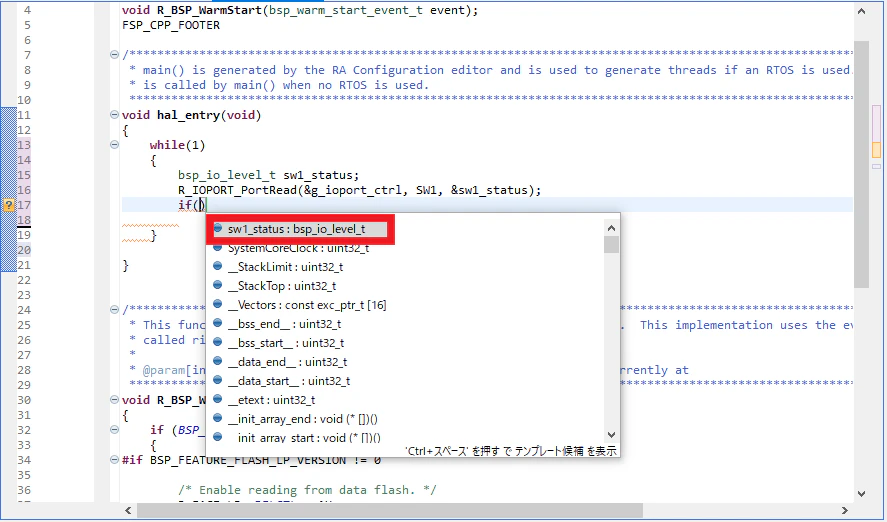
Task: Click editor vertical scroll down arrow
Action: 861,493
